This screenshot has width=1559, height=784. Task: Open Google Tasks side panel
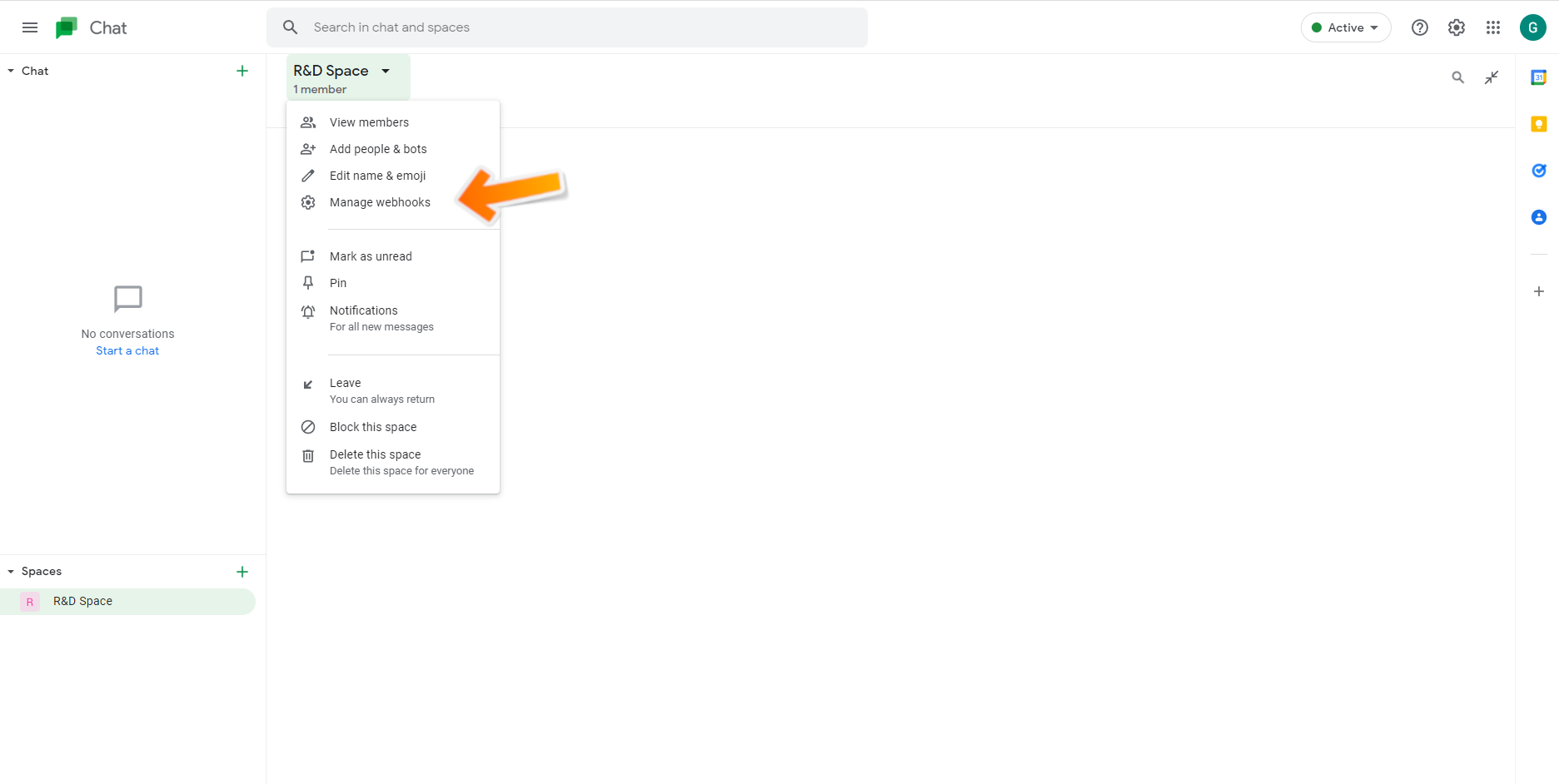coord(1538,171)
